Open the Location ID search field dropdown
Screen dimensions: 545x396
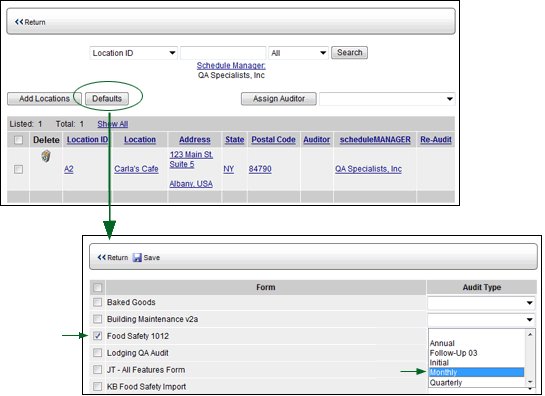pos(134,53)
